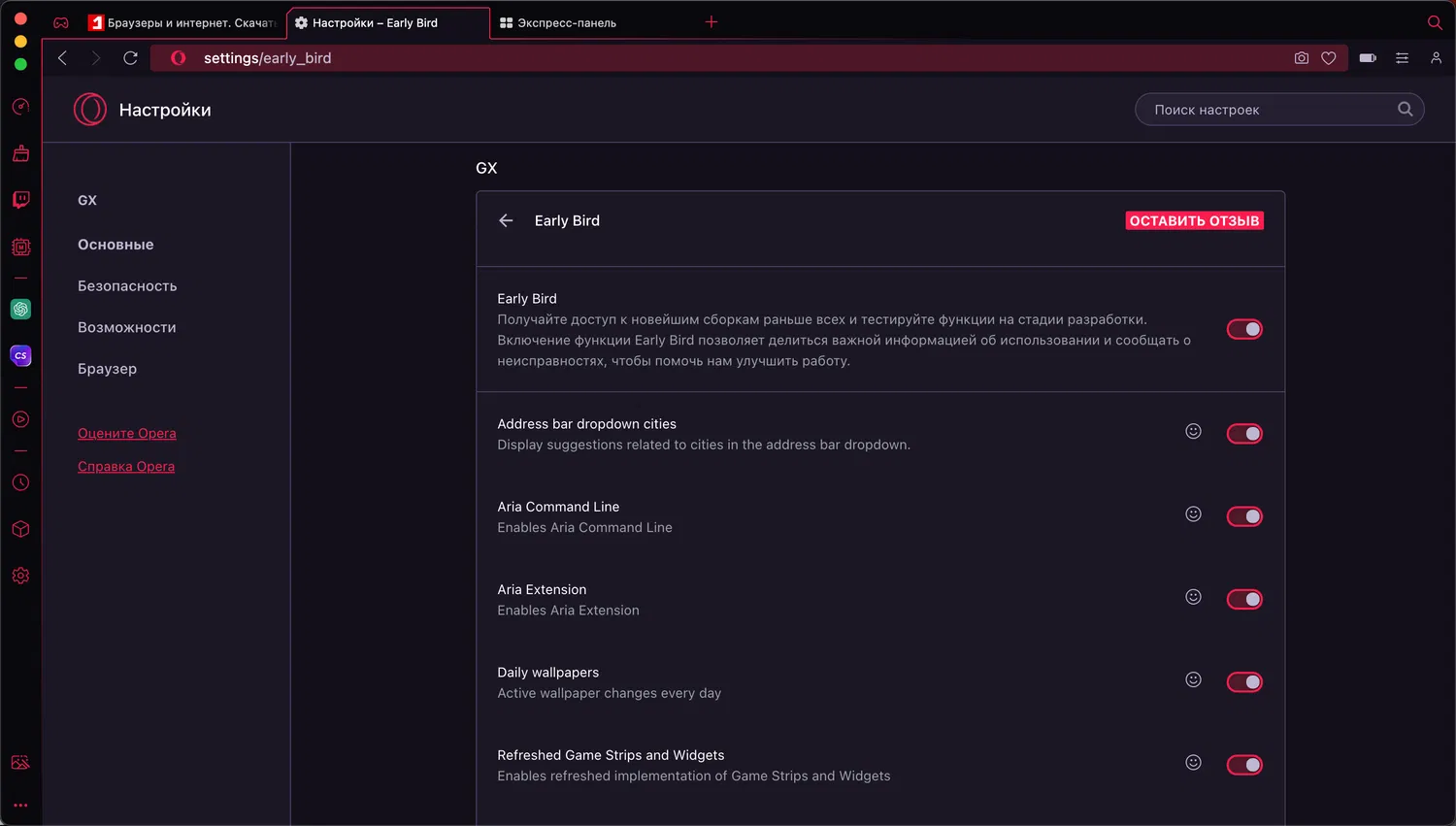This screenshot has width=1456, height=826.
Task: Open GX Cleaner broom icon
Action: pyautogui.click(x=20, y=153)
